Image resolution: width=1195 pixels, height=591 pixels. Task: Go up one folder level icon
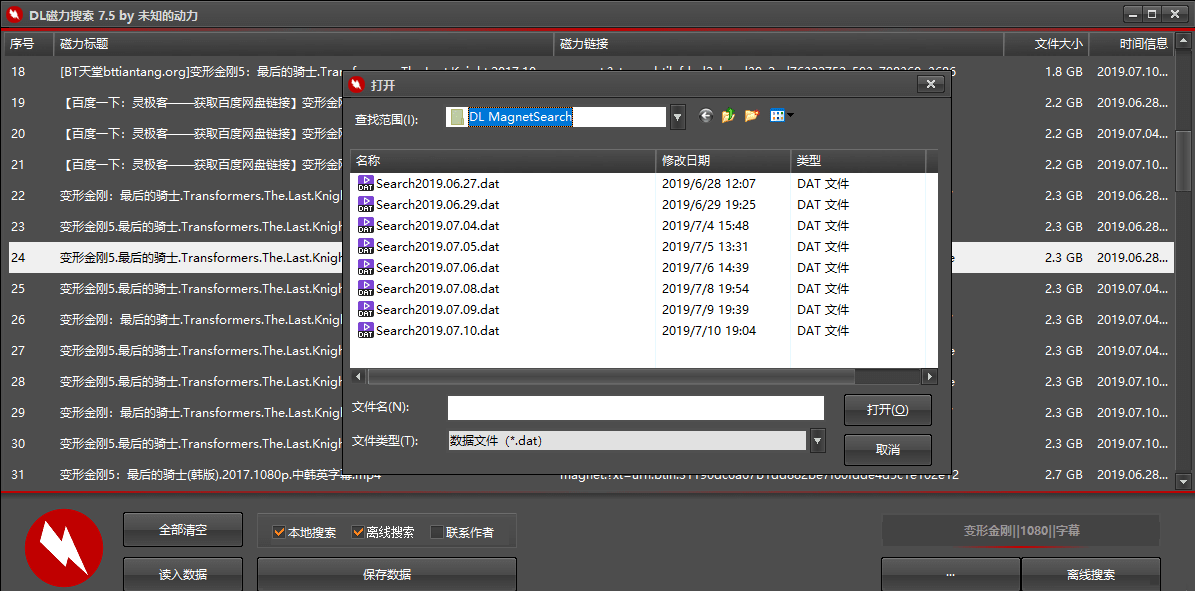pos(729,116)
